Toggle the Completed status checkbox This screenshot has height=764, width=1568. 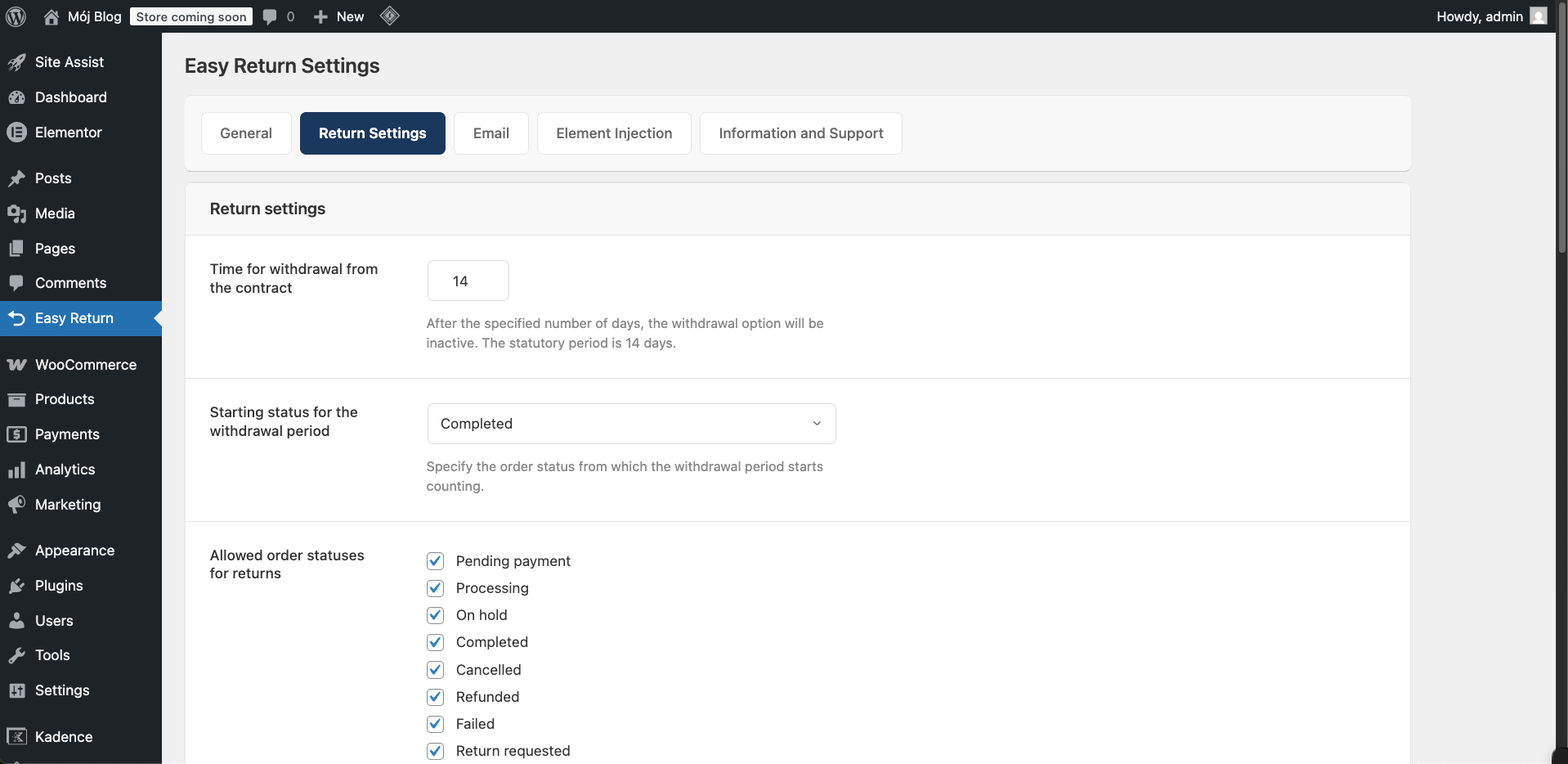436,642
